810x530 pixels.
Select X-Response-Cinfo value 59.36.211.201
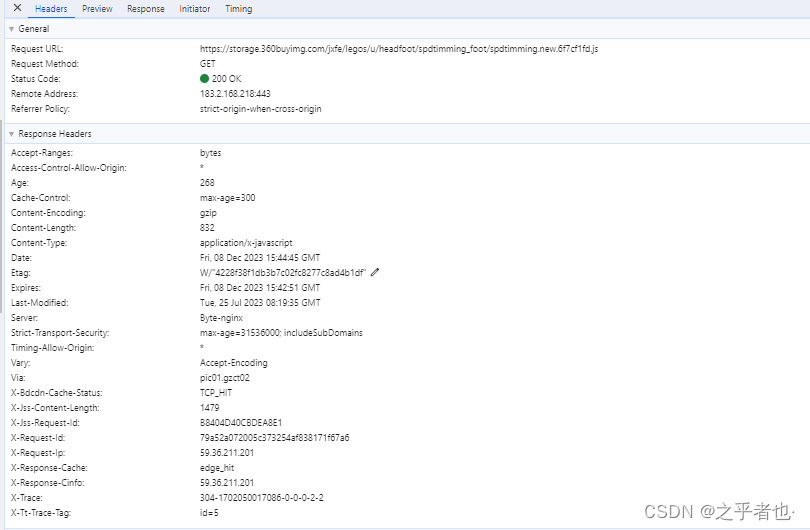point(227,482)
